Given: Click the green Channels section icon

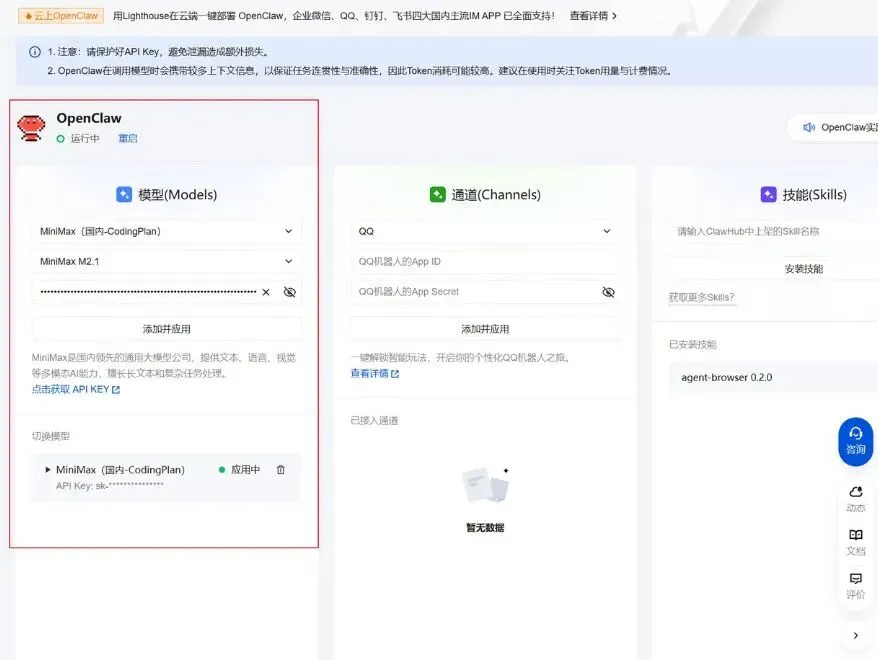Looking at the screenshot, I should coord(437,194).
